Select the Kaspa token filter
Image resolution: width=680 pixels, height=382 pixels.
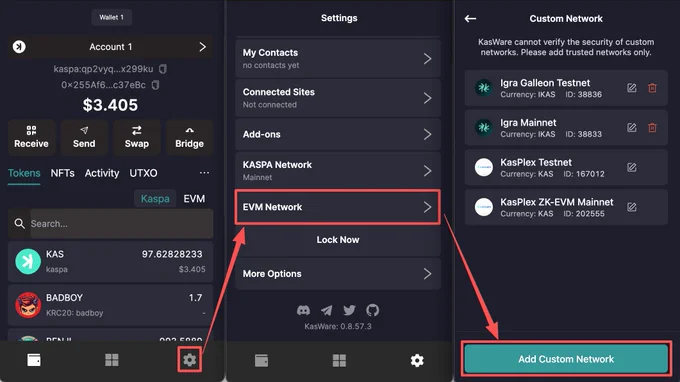point(155,199)
